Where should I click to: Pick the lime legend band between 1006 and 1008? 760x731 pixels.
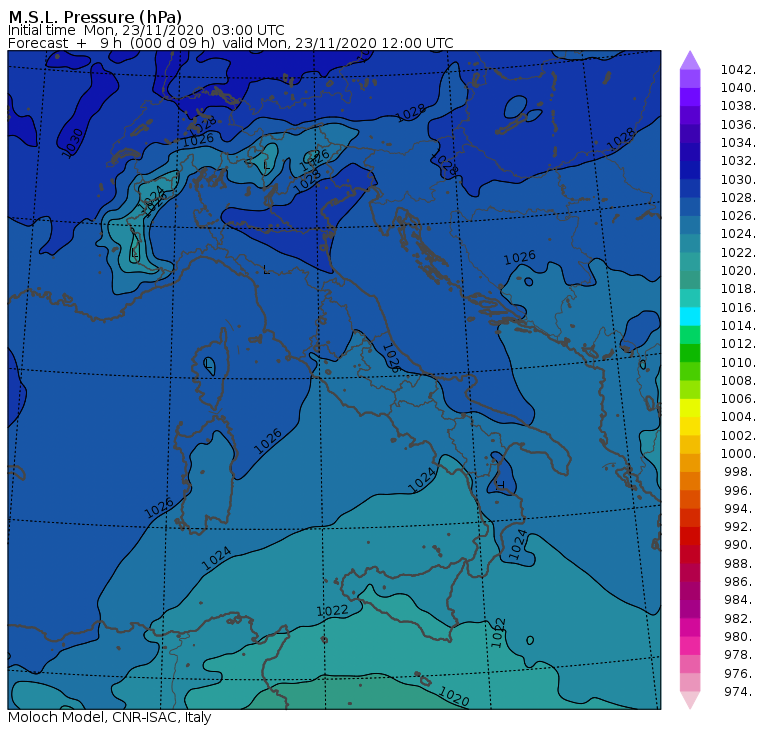(690, 390)
